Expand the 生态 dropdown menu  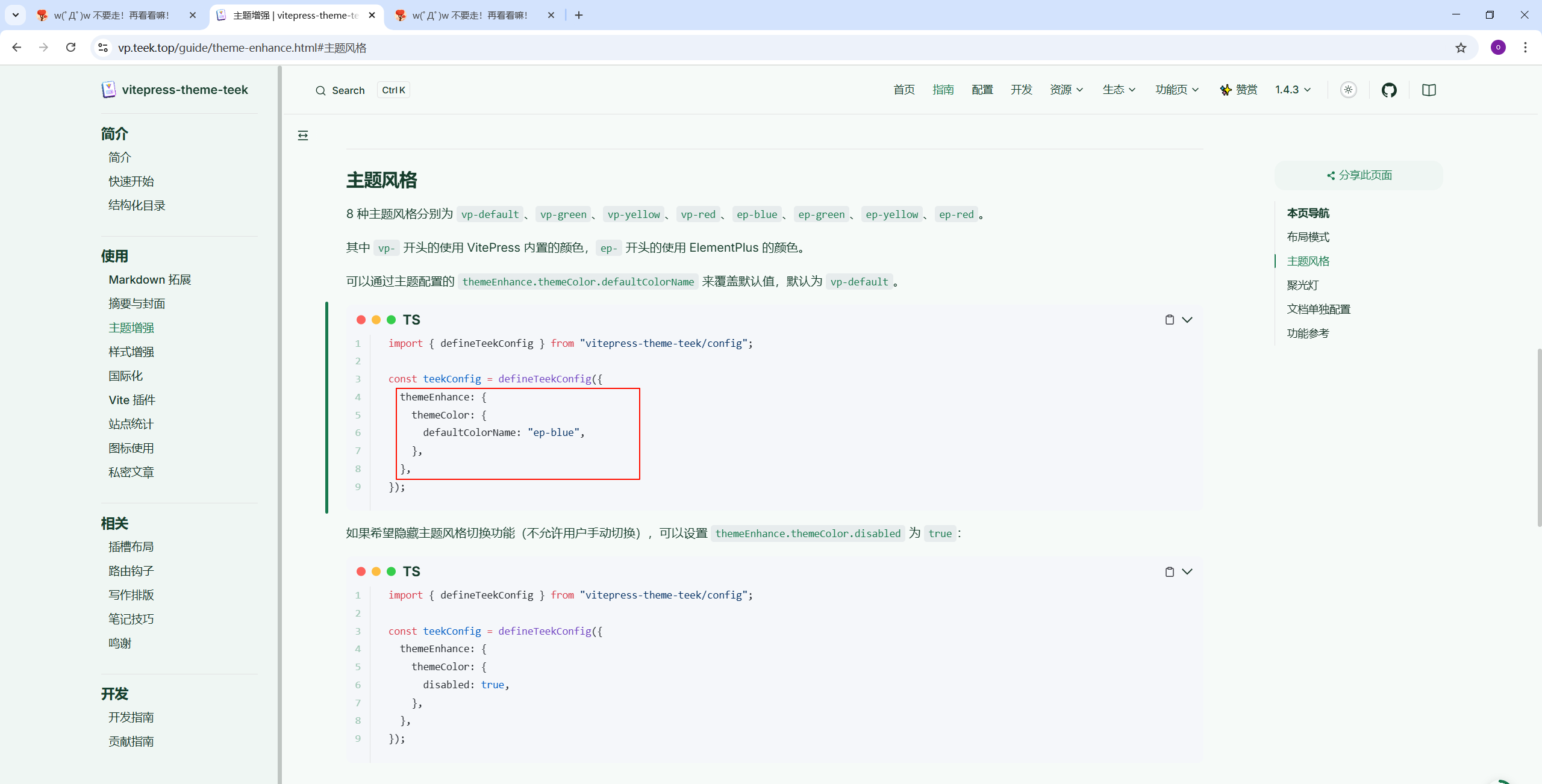(x=1119, y=90)
